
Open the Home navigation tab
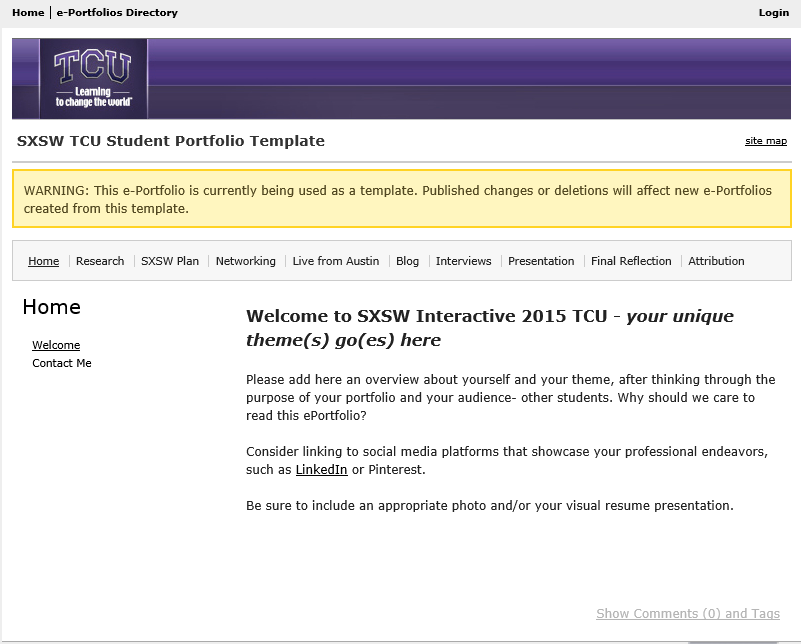point(43,261)
